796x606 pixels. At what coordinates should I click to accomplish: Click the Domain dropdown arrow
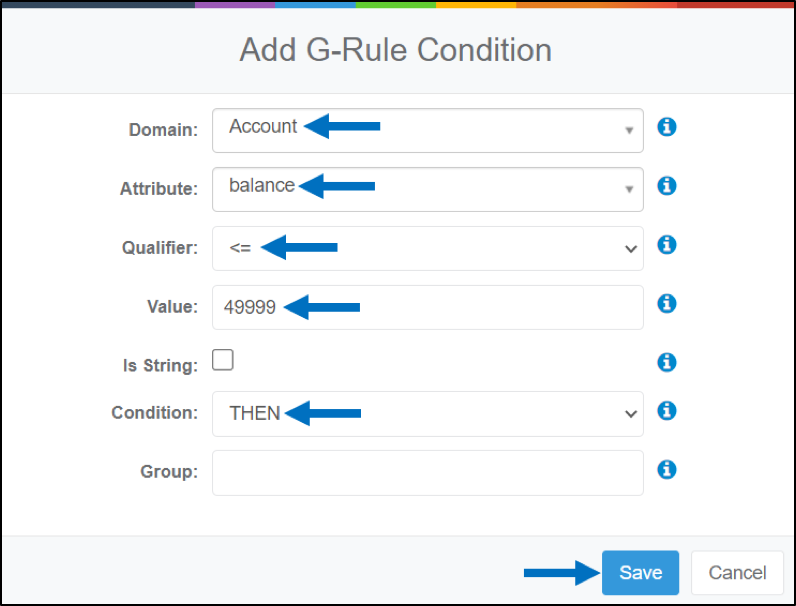[629, 130]
